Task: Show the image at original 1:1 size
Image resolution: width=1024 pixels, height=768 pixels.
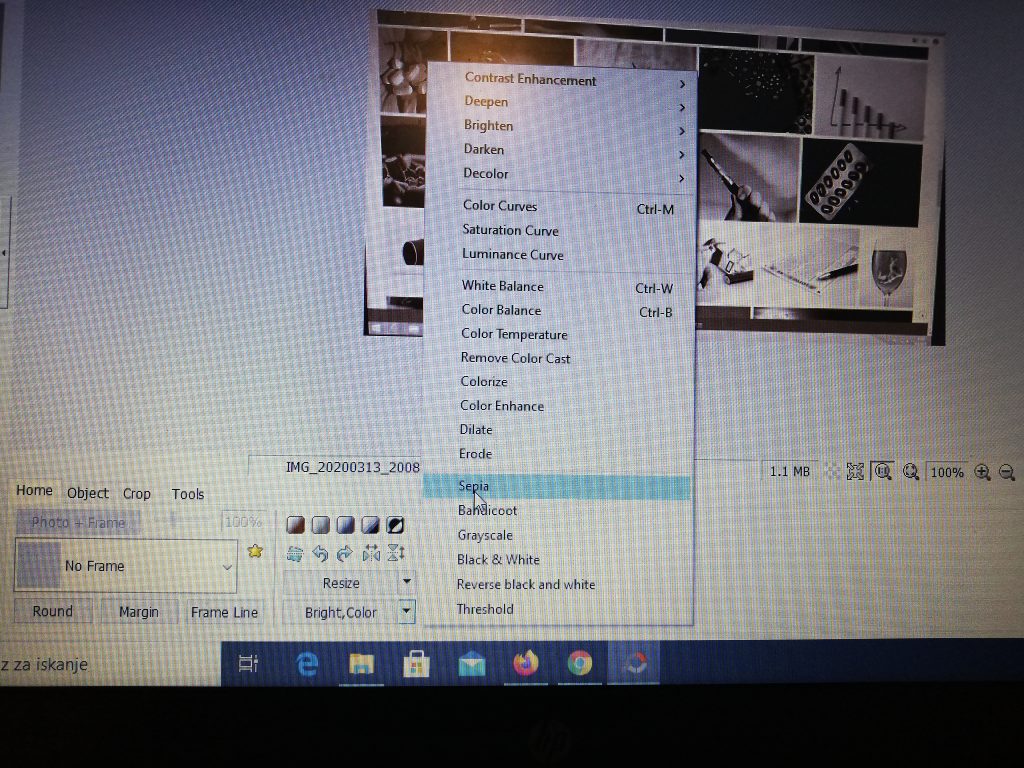Action: (883, 471)
